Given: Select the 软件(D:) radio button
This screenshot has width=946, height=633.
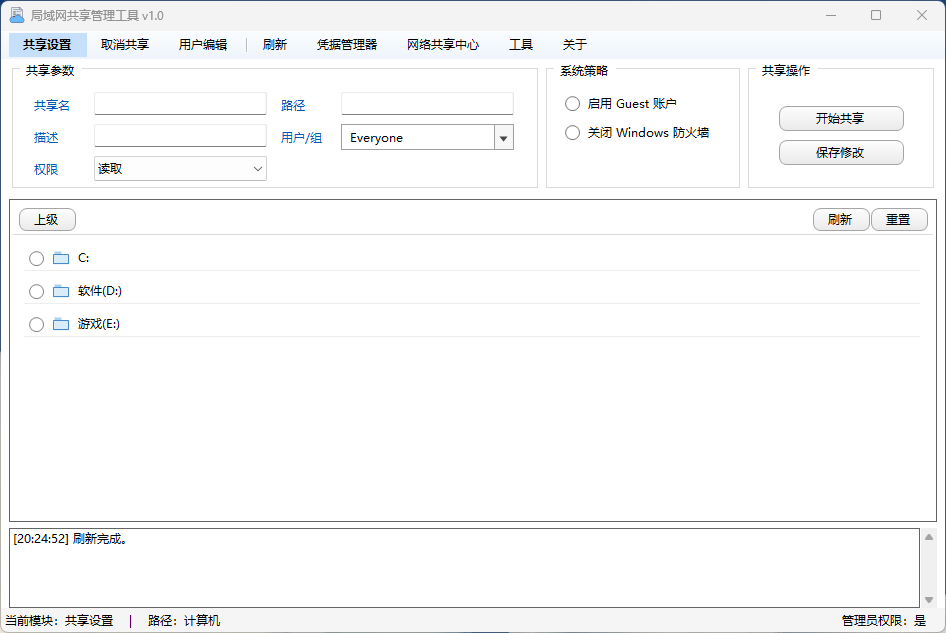Looking at the screenshot, I should coord(36,291).
